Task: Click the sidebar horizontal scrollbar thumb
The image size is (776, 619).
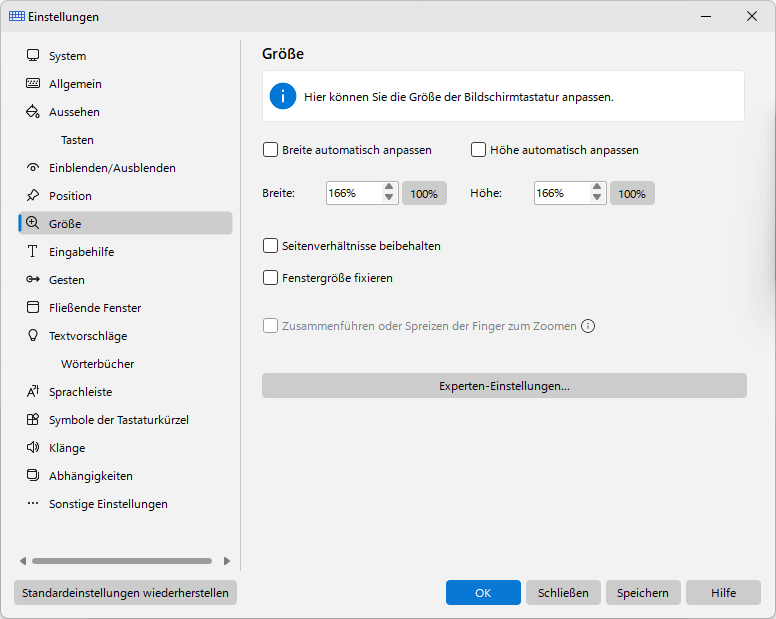Action: [x=122, y=561]
